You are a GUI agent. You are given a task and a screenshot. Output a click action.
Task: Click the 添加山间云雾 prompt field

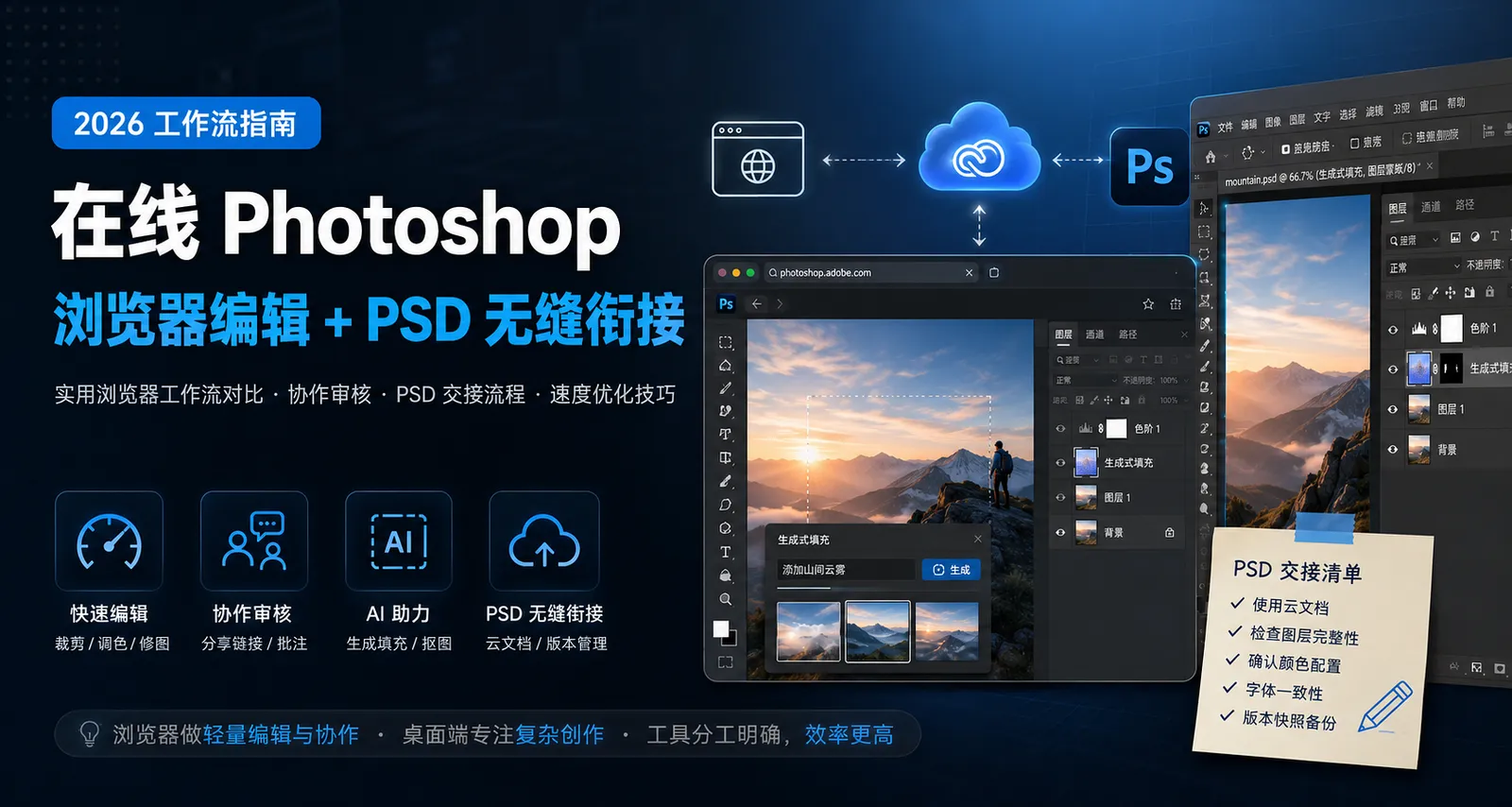(846, 570)
